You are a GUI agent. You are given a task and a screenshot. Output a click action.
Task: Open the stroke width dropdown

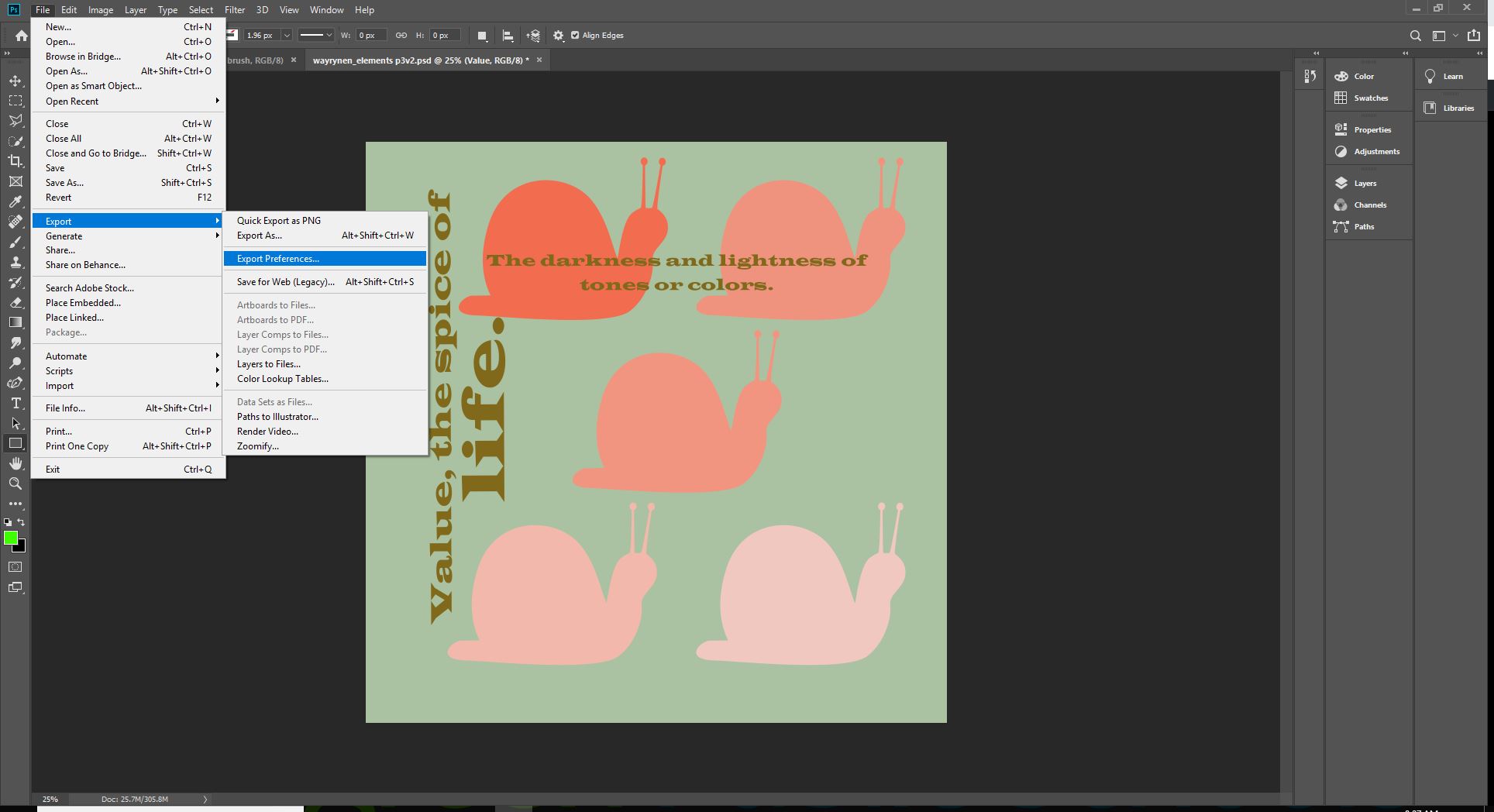tap(287, 36)
